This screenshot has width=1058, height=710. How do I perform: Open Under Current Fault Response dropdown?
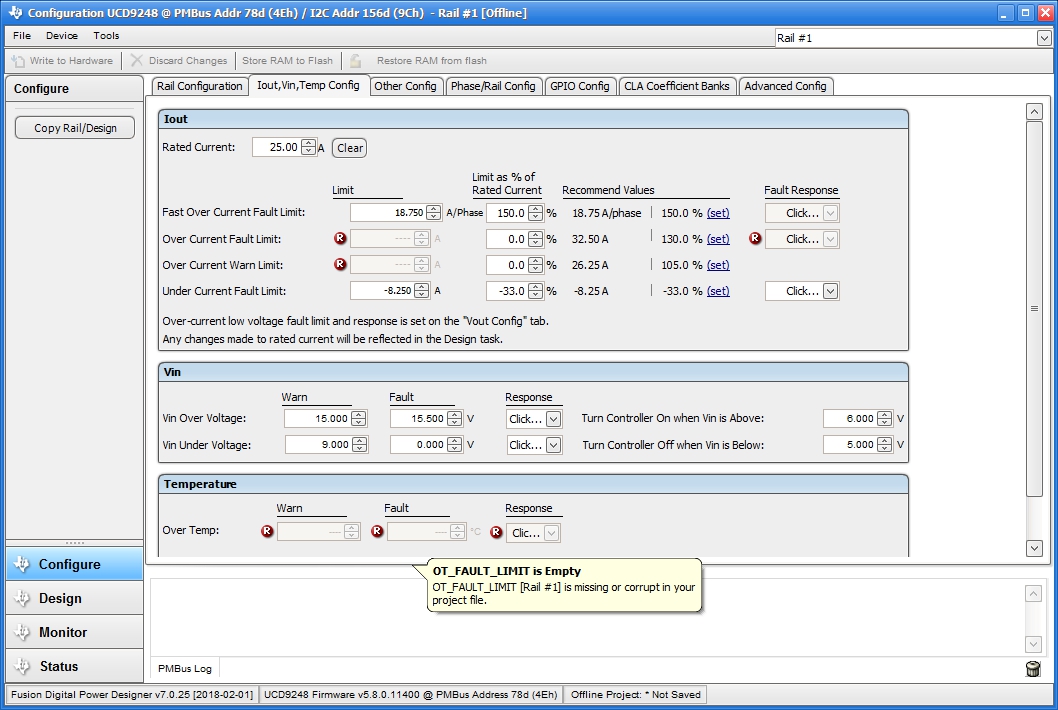(831, 292)
